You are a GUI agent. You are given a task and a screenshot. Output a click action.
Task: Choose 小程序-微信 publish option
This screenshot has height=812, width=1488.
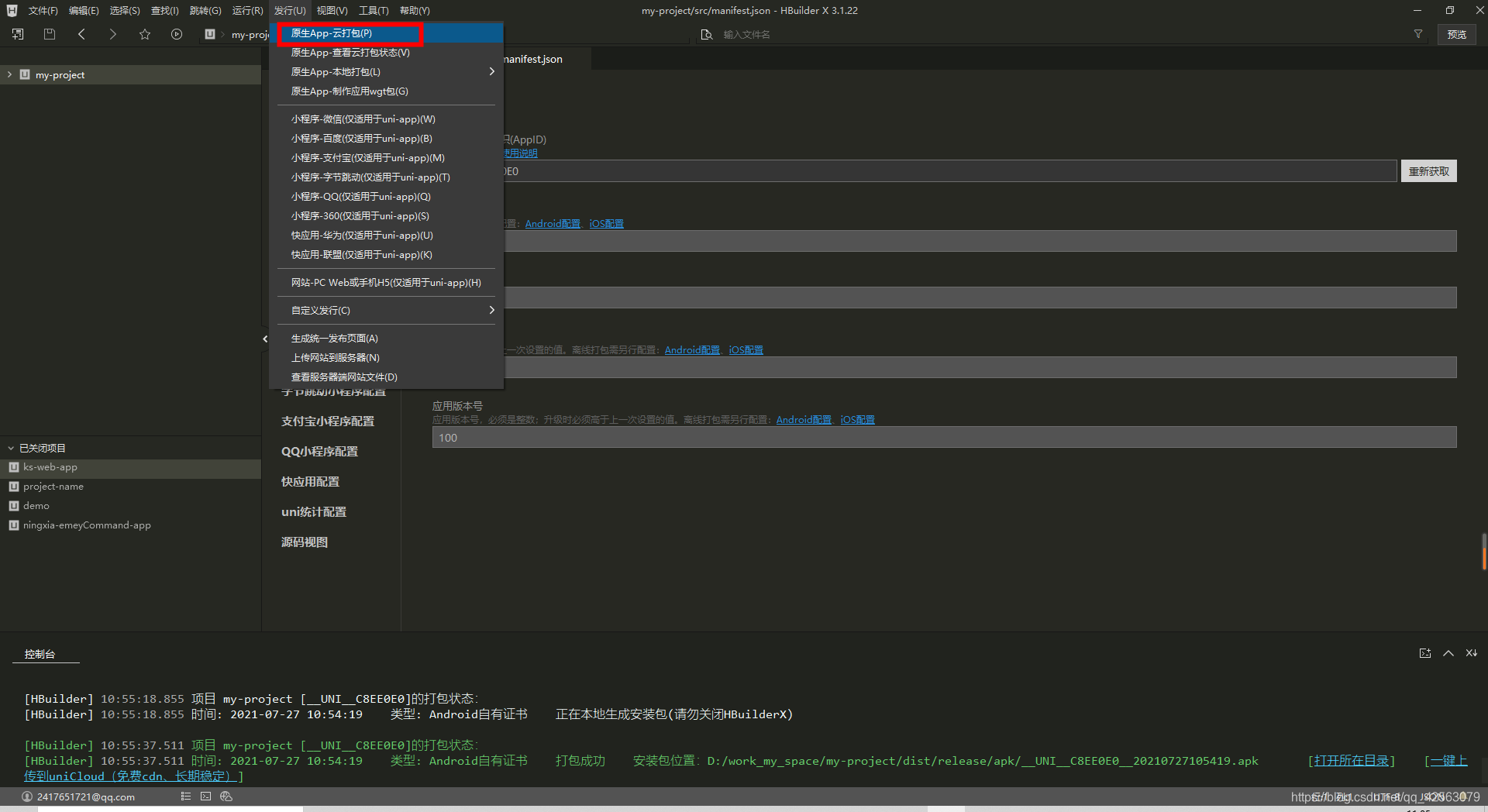point(386,119)
